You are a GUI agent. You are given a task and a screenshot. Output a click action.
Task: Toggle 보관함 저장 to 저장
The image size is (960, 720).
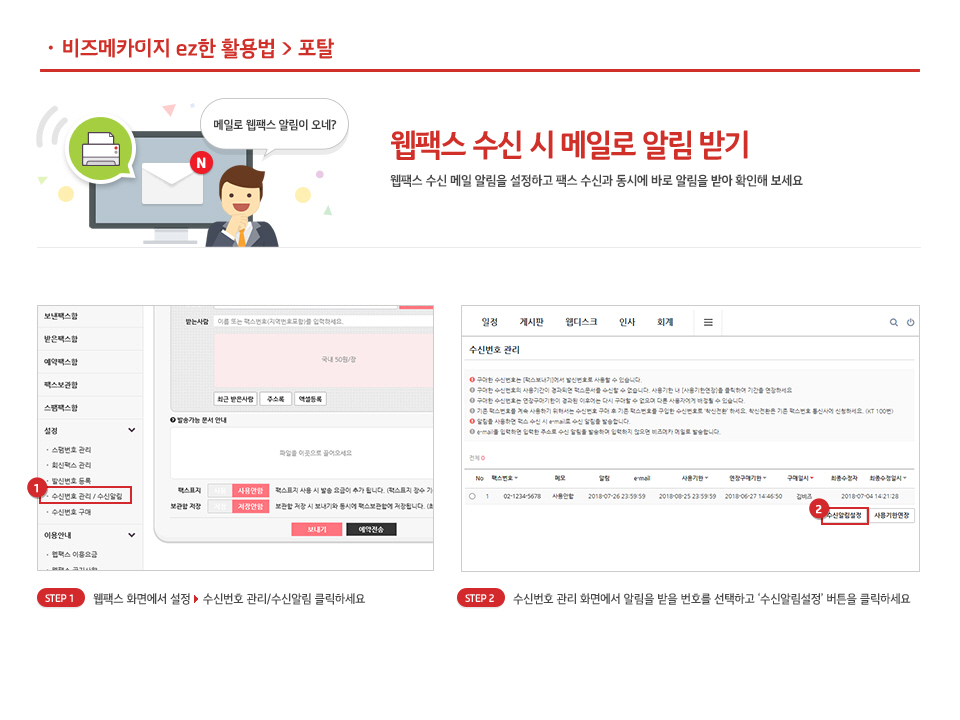(220, 506)
